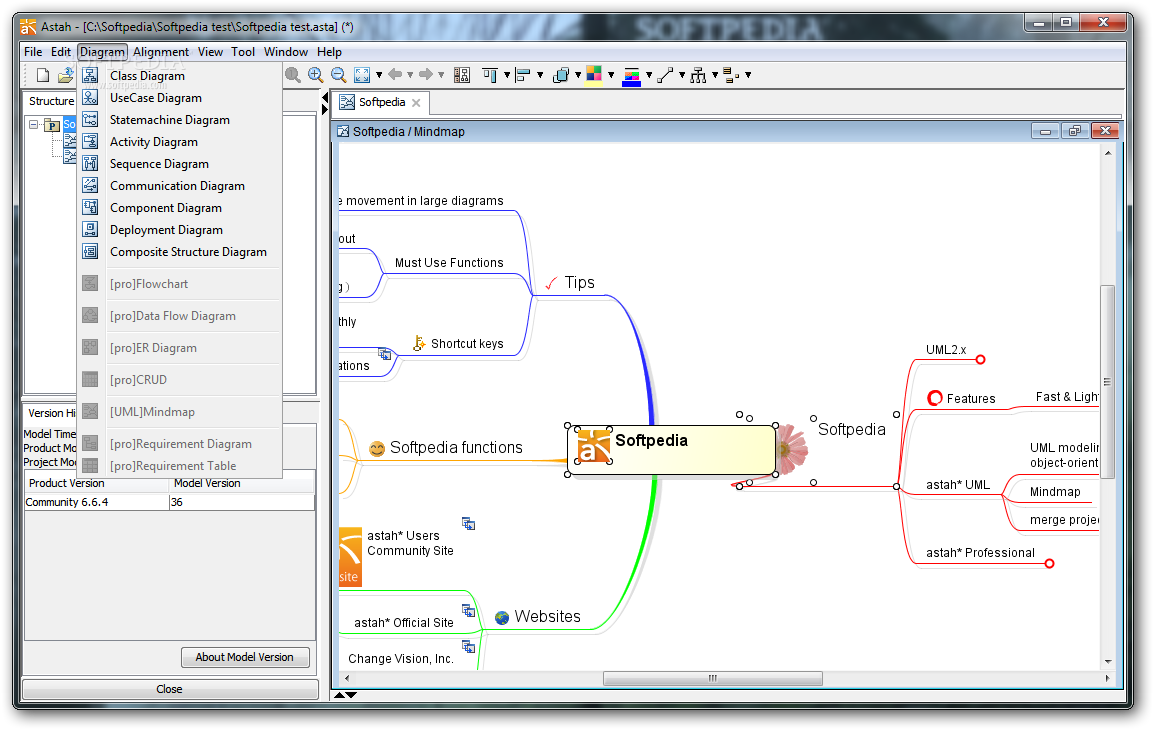Expand the UML2.x topic circle handle
The width and height of the screenshot is (1154, 730).
[980, 359]
